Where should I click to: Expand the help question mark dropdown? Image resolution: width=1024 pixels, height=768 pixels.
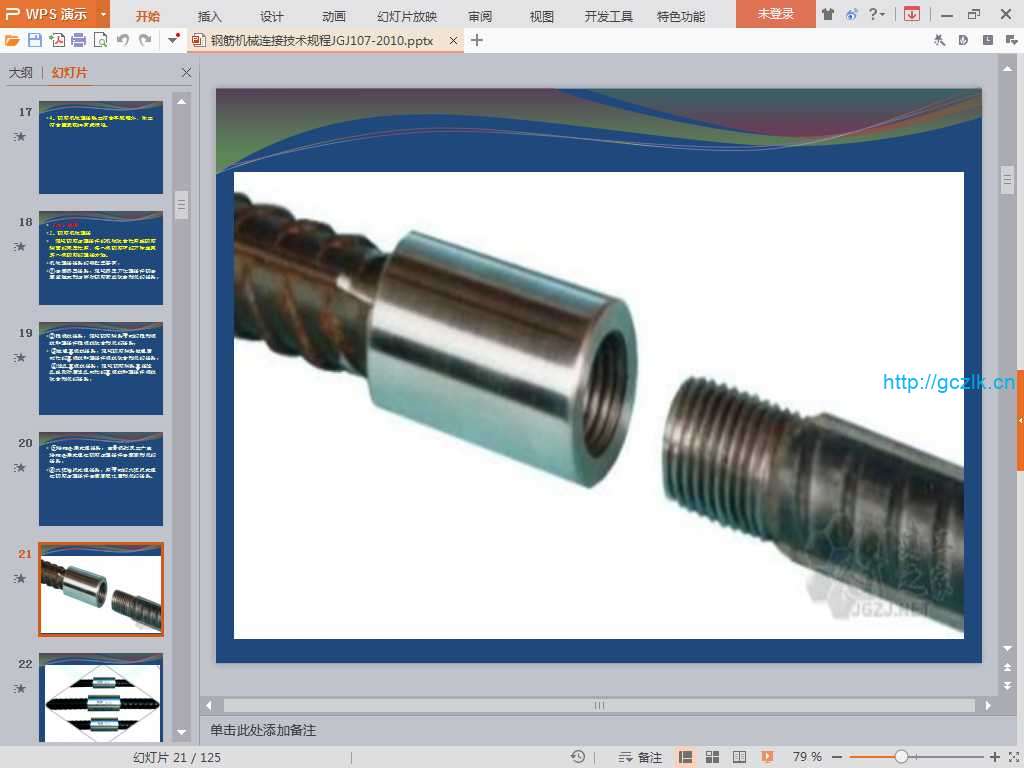pos(876,14)
